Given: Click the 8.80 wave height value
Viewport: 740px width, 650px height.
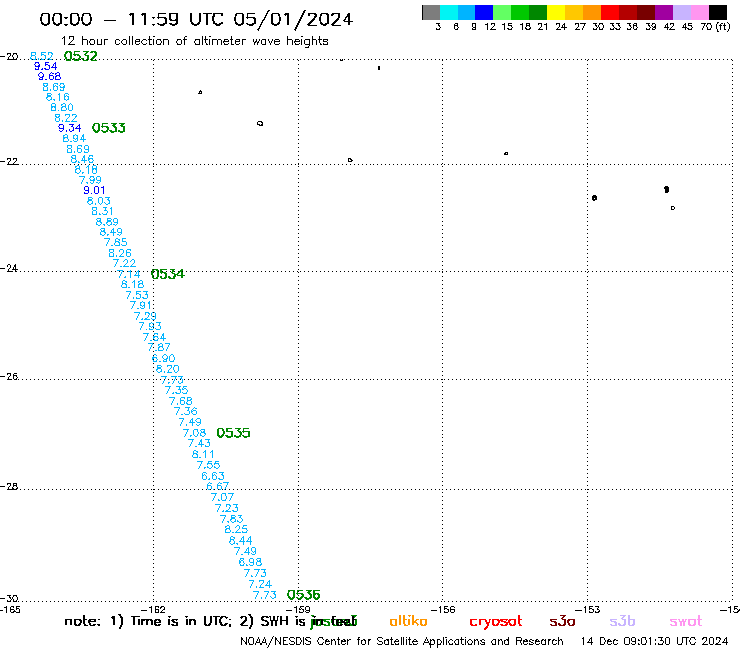Looking at the screenshot, I should point(62,107).
